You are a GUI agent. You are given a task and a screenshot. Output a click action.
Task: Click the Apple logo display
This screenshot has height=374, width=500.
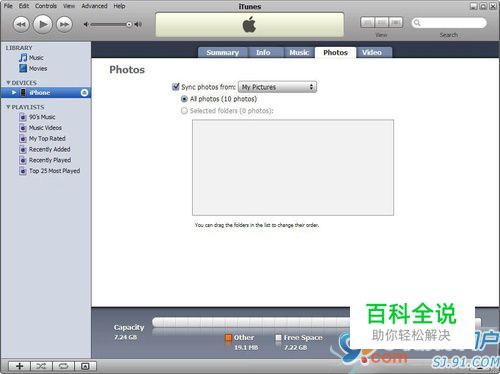coord(249,25)
